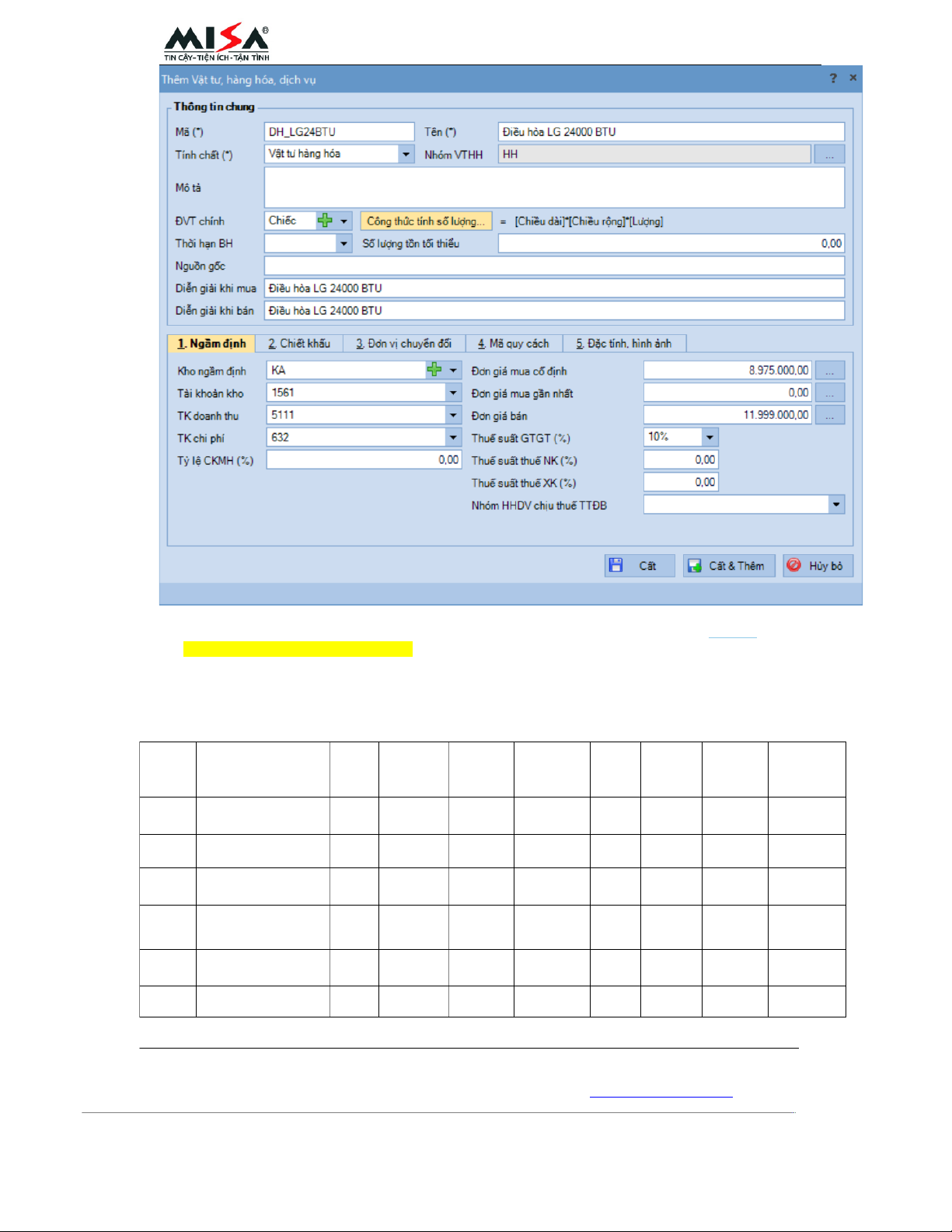Select the Đặc tính, hình ảnh tab
This screenshot has height=1232, width=952.
coord(623,344)
